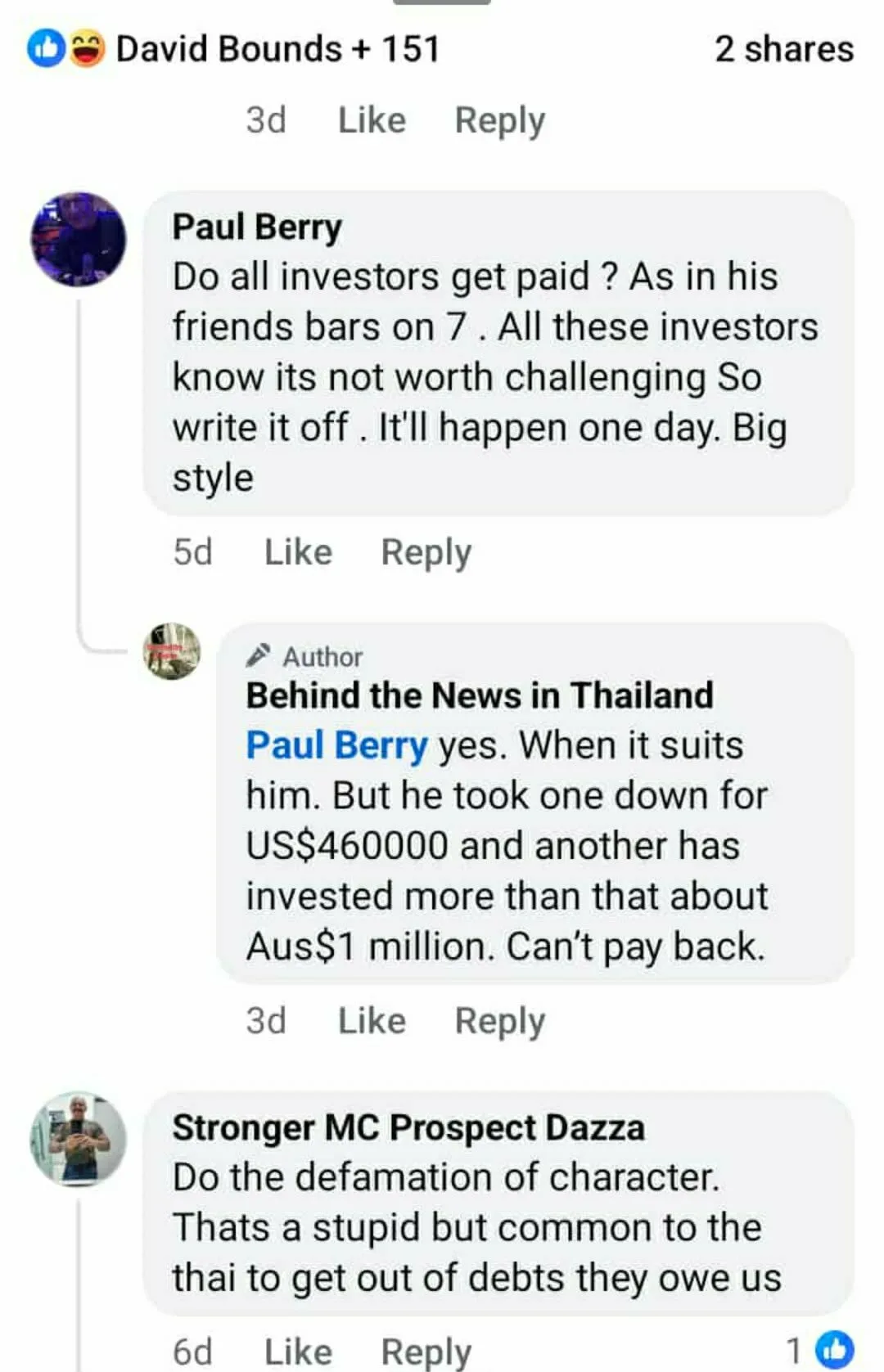Click the 3d timestamp on the top comment
884x1372 pixels.
point(265,120)
